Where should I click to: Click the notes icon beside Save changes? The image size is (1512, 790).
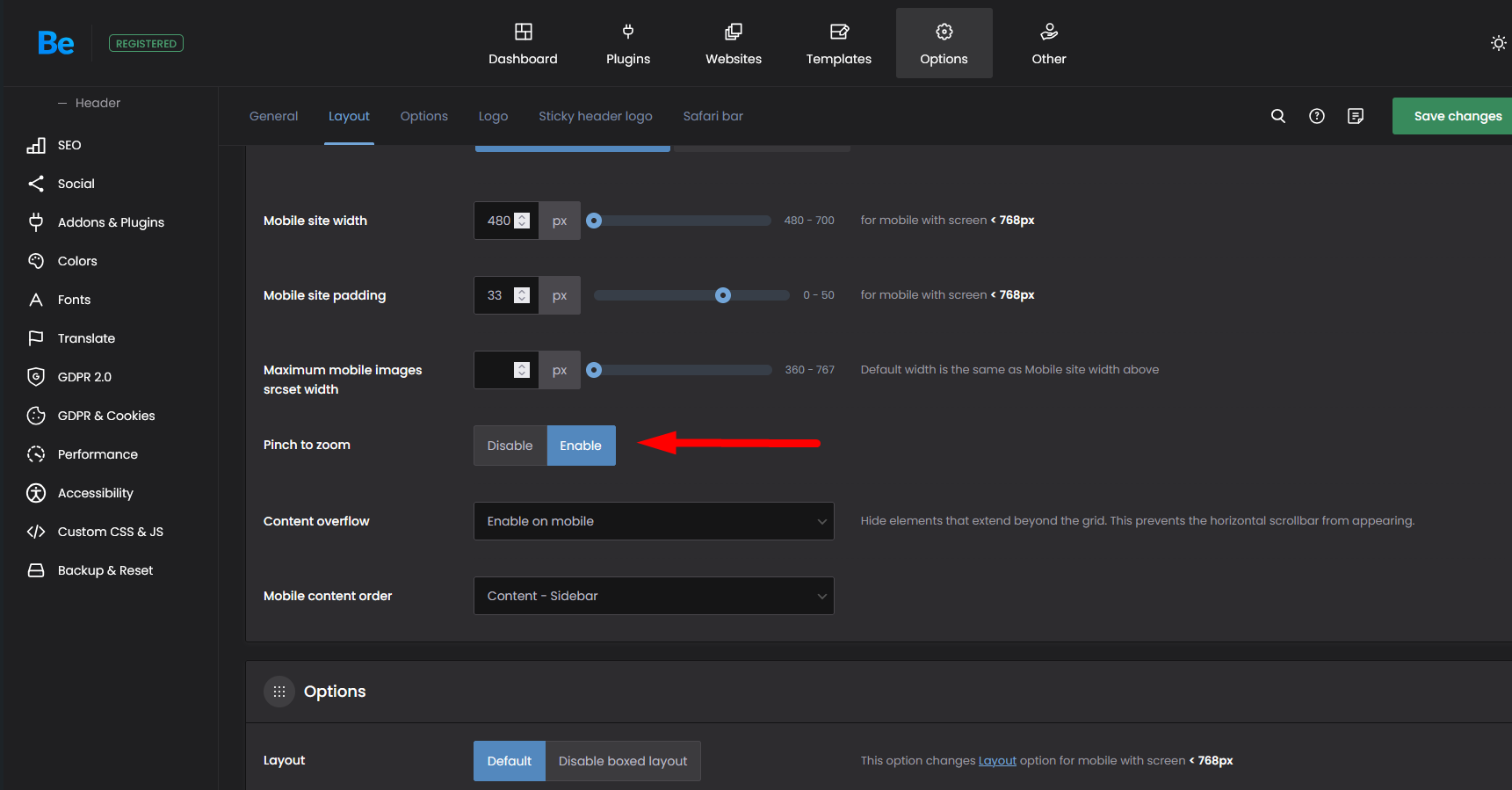point(1355,116)
